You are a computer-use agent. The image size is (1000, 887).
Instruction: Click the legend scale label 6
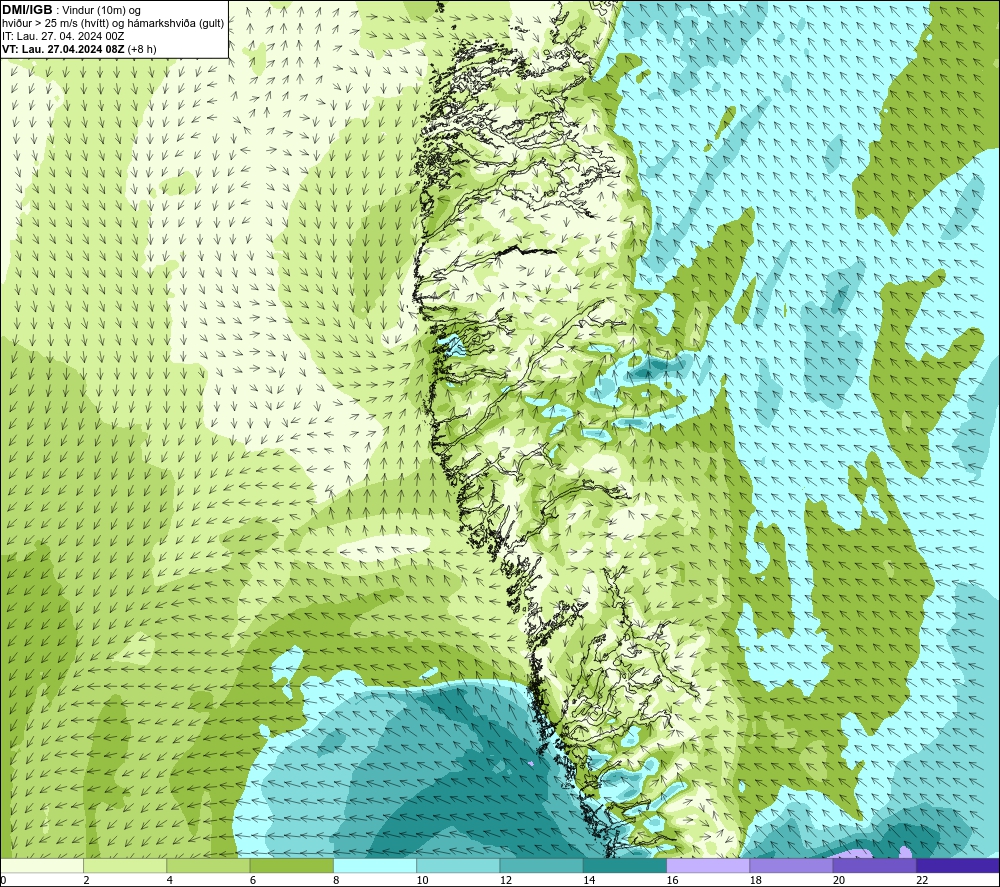coord(253,880)
